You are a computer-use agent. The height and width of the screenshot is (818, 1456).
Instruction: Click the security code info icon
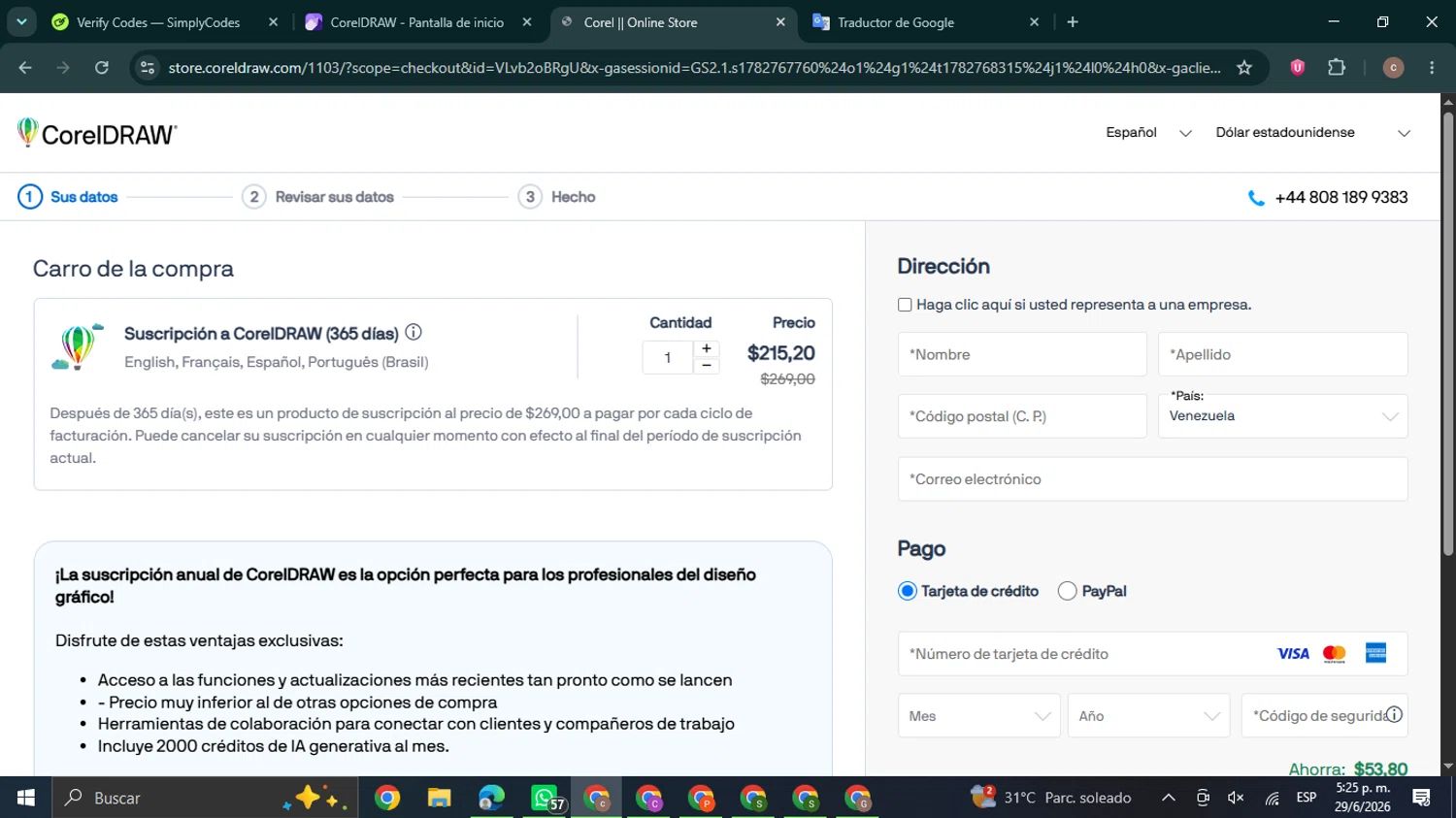click(1394, 714)
